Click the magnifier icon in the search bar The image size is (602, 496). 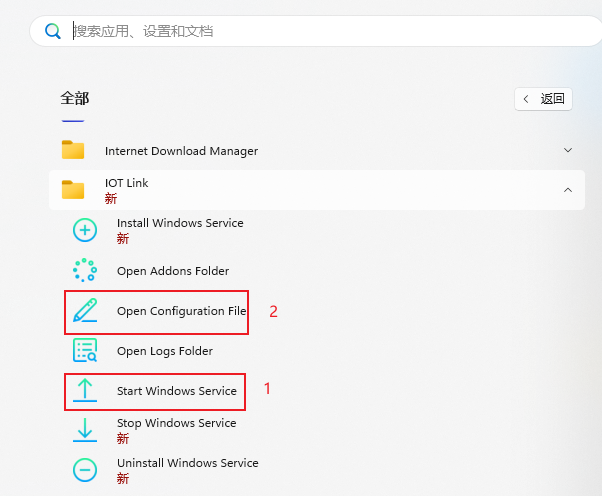click(53, 31)
